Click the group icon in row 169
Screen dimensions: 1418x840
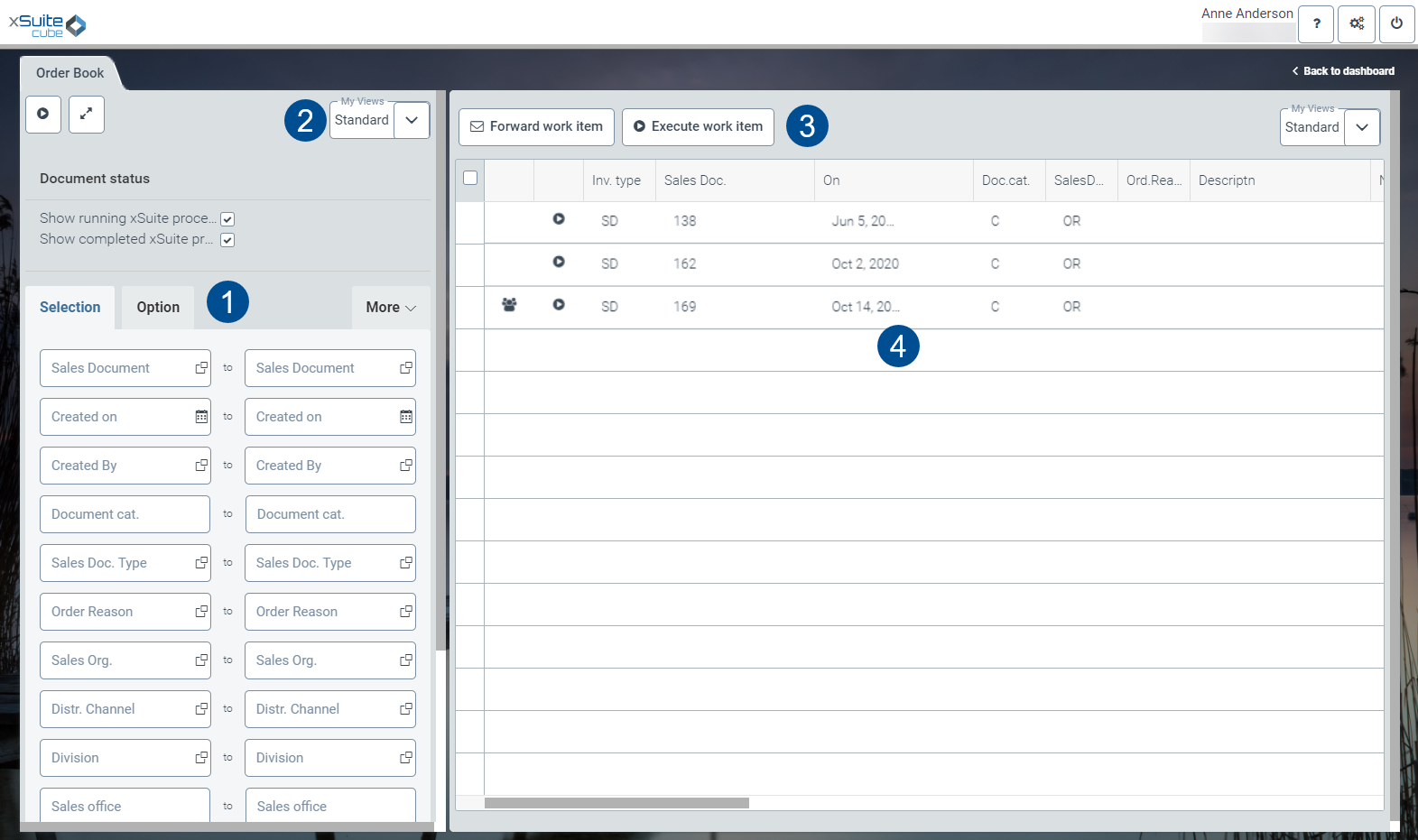(x=509, y=306)
